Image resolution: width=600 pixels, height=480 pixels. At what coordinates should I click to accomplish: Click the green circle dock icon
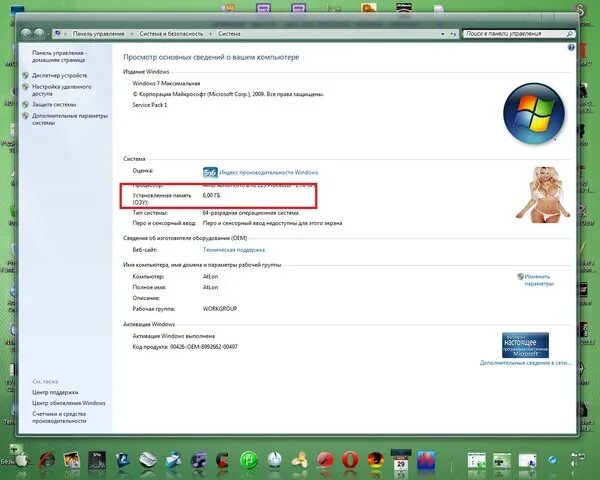(249, 460)
